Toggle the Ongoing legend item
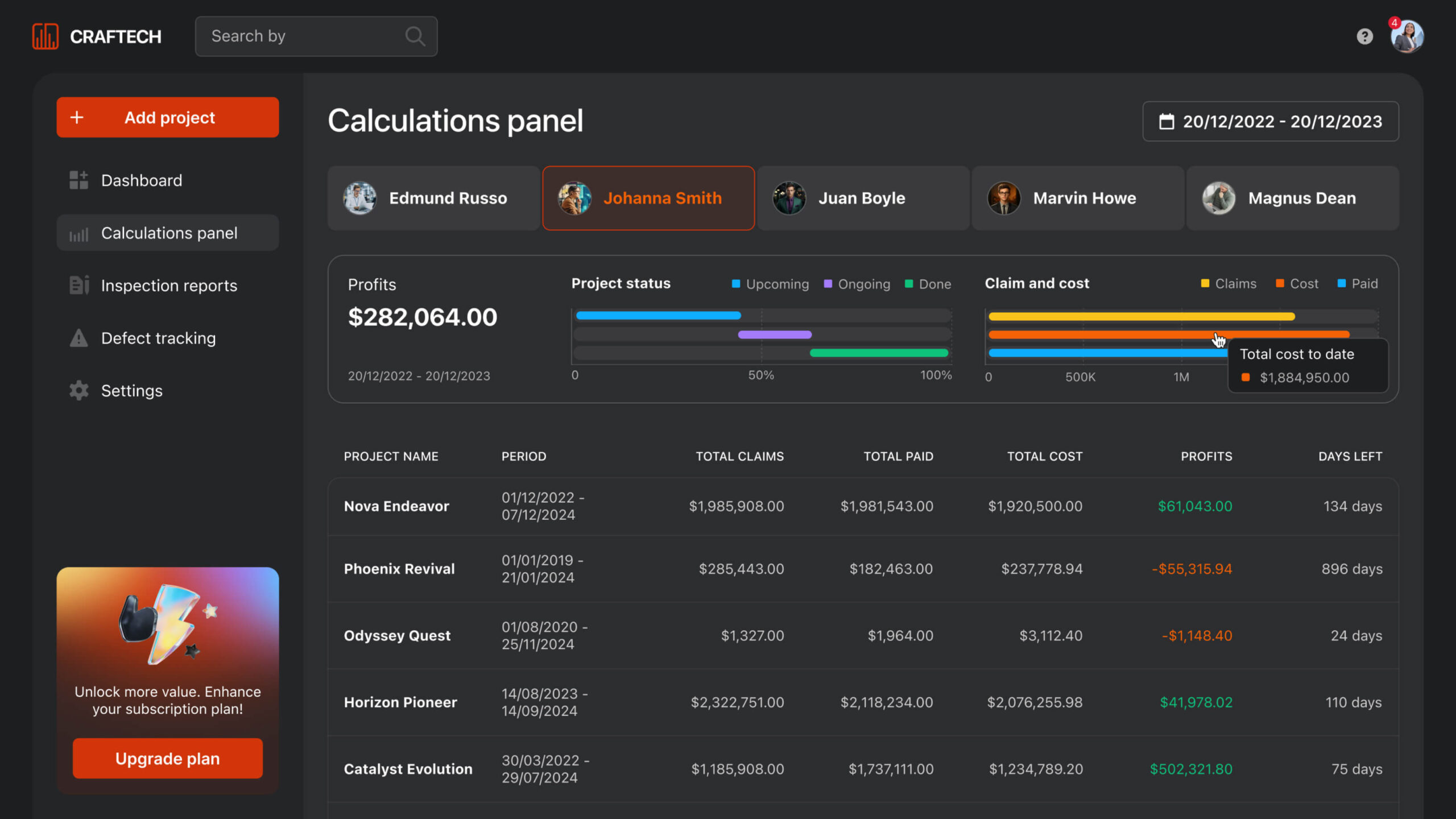This screenshot has width=1456, height=819. pos(857,284)
